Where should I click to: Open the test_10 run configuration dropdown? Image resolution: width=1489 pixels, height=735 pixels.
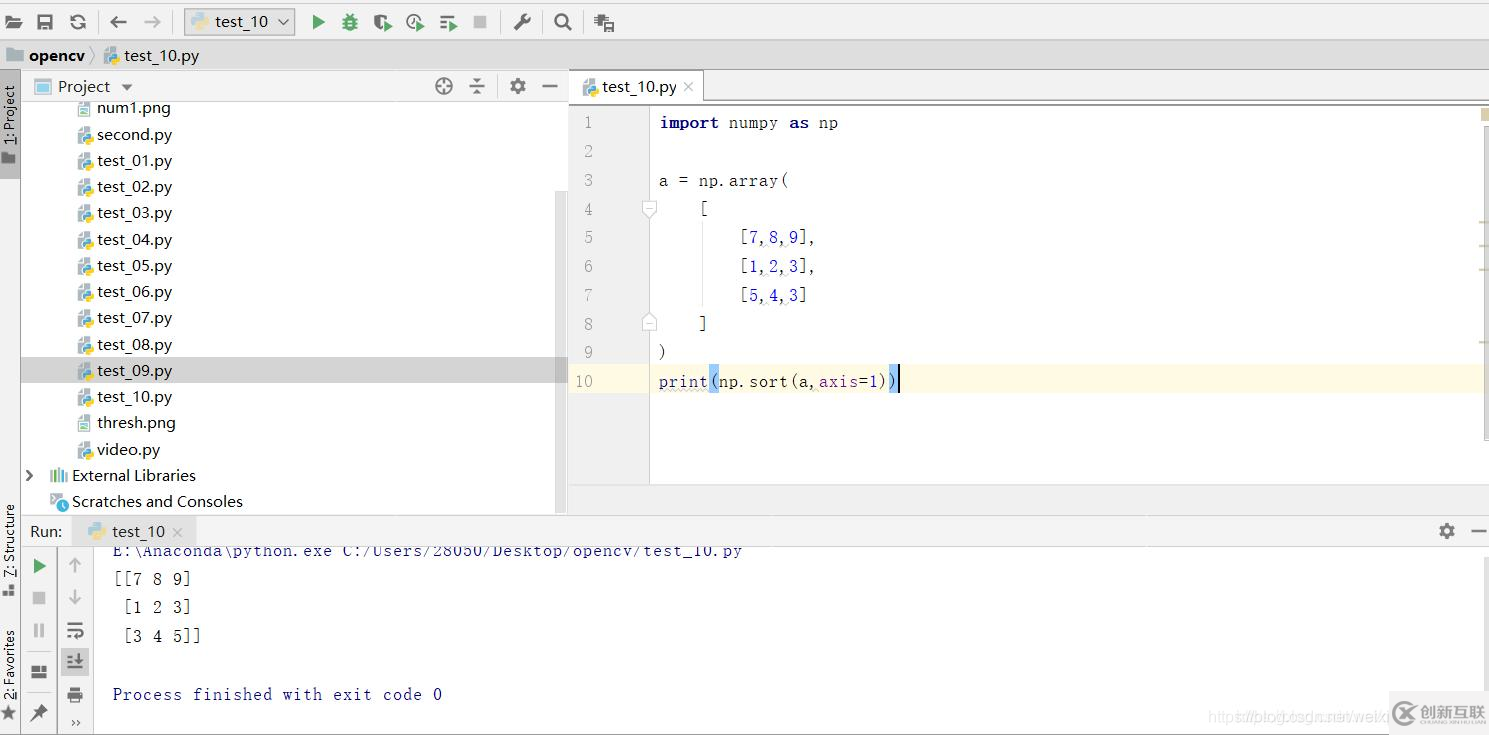240,22
